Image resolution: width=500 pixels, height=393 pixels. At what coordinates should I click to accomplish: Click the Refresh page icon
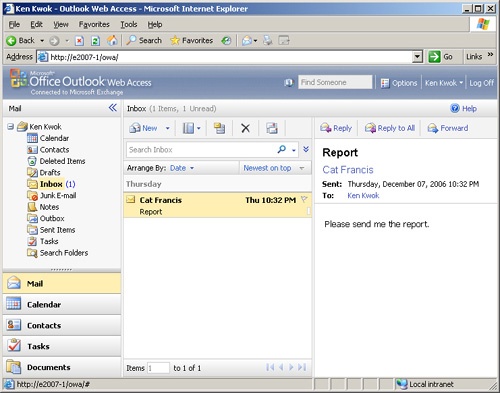point(95,41)
